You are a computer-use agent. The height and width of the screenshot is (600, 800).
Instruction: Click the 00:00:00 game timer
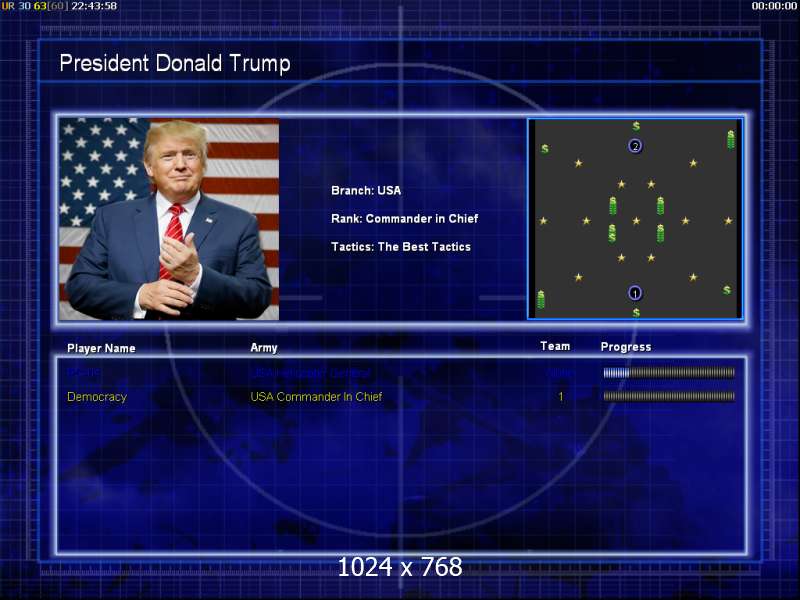tap(774, 6)
